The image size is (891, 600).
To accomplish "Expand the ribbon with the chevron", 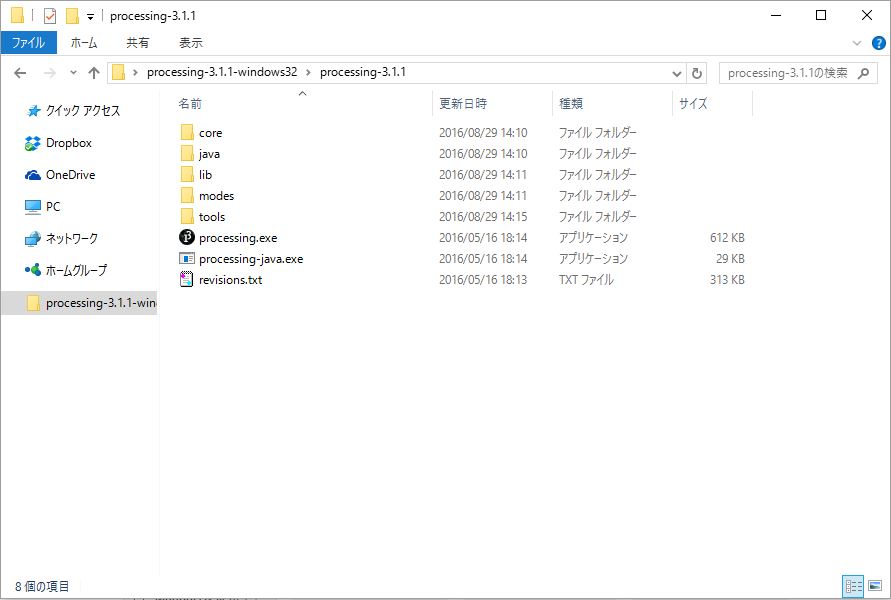I will coord(857,43).
